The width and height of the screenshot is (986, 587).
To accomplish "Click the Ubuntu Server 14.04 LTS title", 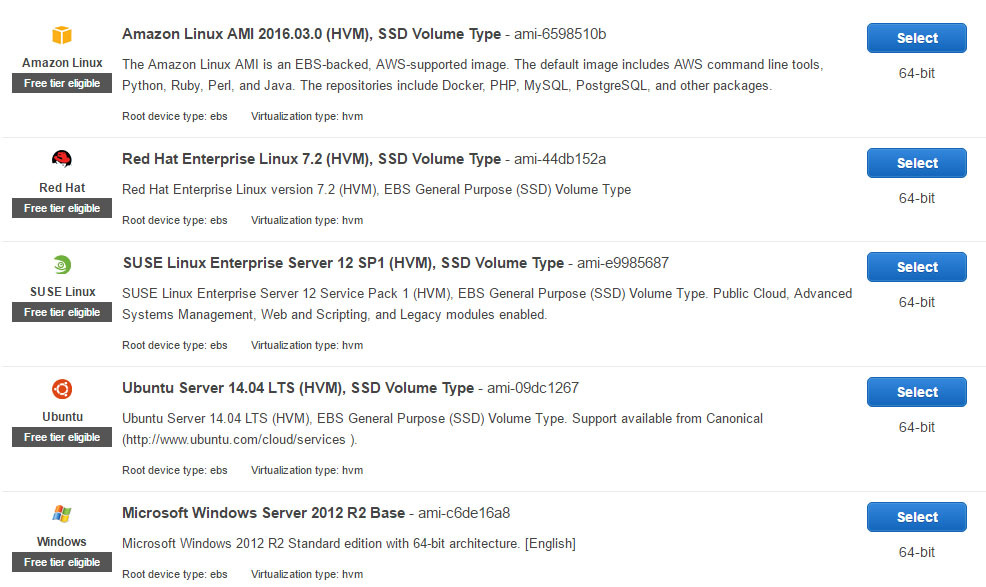I will point(298,388).
